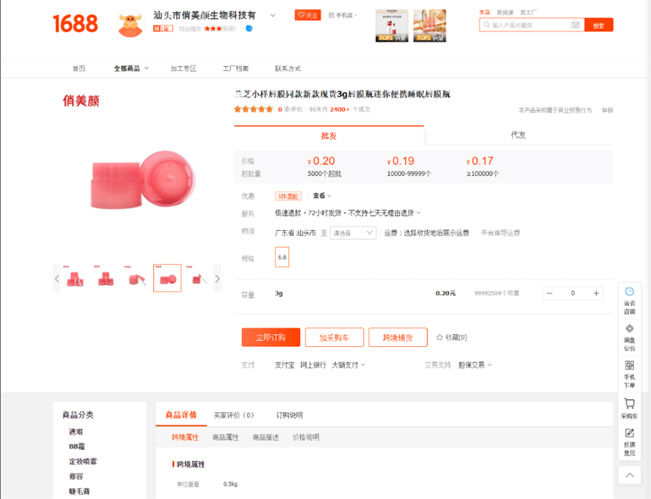Select the highlighted fourth product thumbnail
Viewport: 651px width, 499px height.
click(x=167, y=278)
